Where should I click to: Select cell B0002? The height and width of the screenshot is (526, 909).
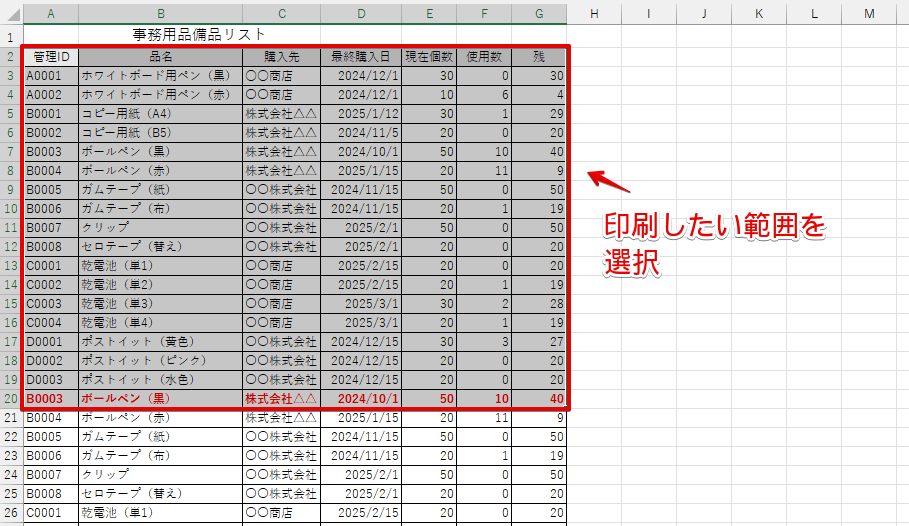tap(51, 133)
